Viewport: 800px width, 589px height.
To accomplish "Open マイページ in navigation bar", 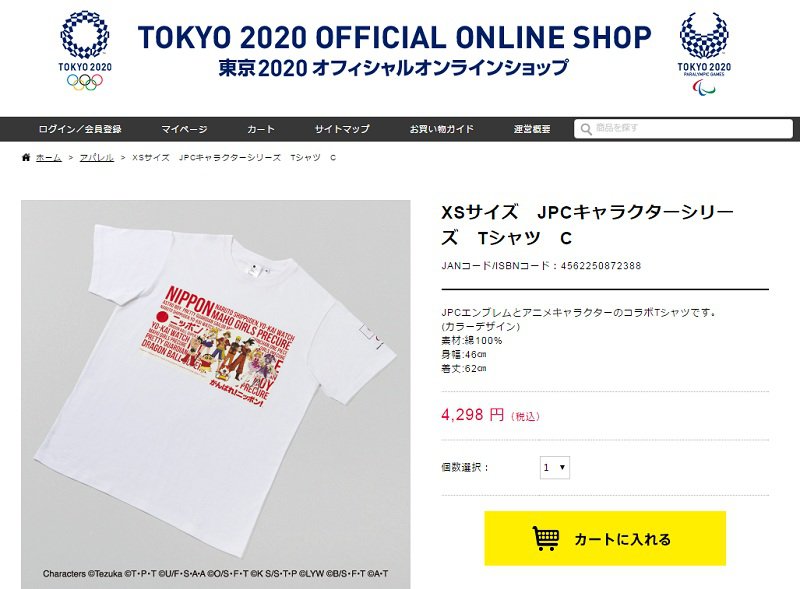I will [184, 129].
